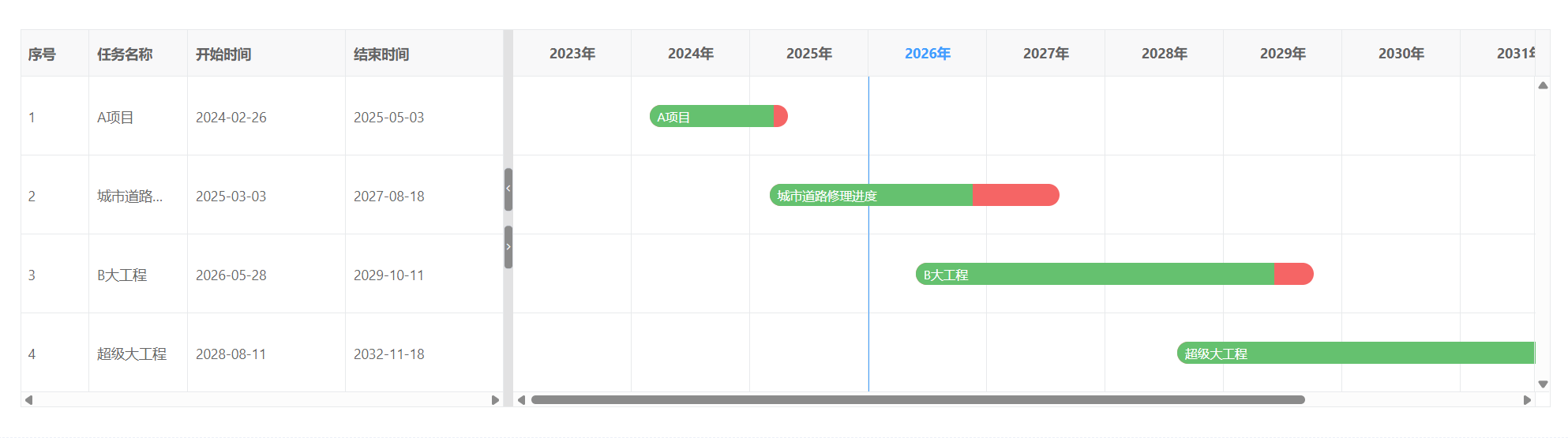Click the B大工程 Gantt bar
1568x438 pixels.
(1114, 274)
